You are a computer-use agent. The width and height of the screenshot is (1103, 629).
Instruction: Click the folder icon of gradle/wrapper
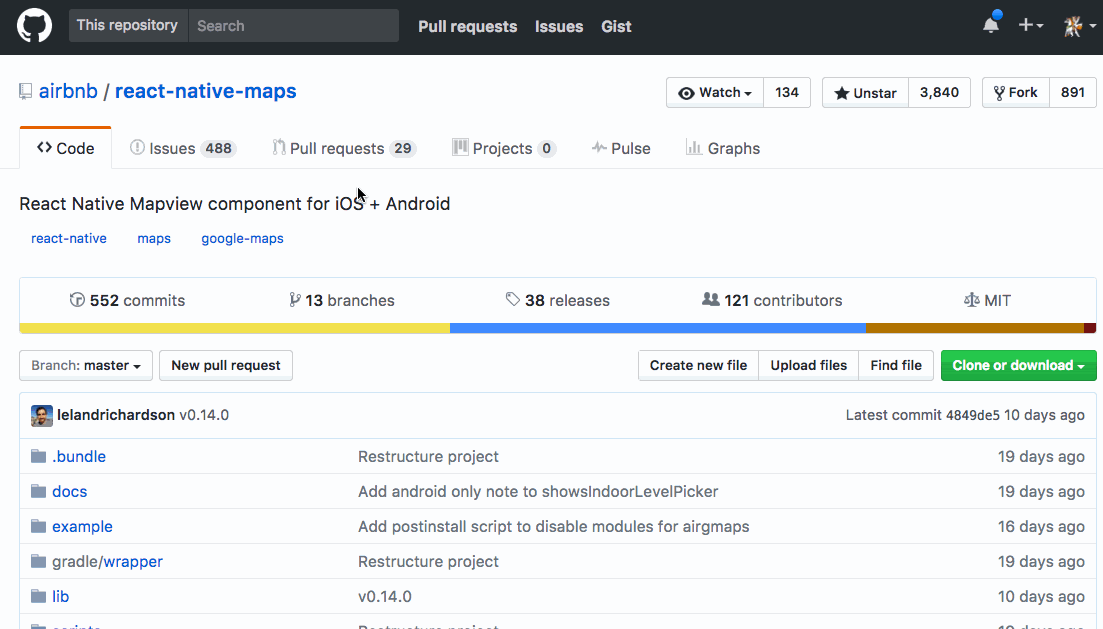pos(39,561)
